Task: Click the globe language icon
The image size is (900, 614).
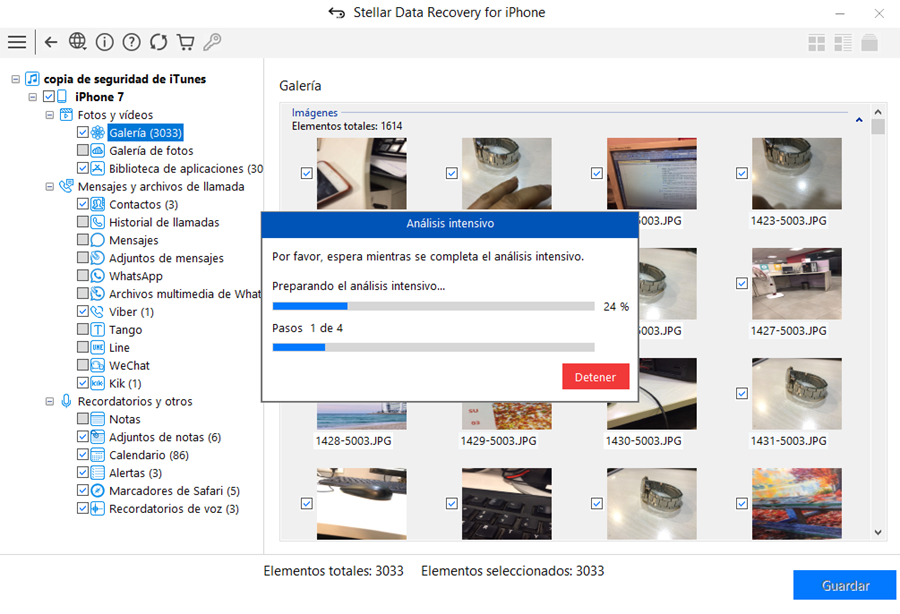Action: [x=78, y=42]
